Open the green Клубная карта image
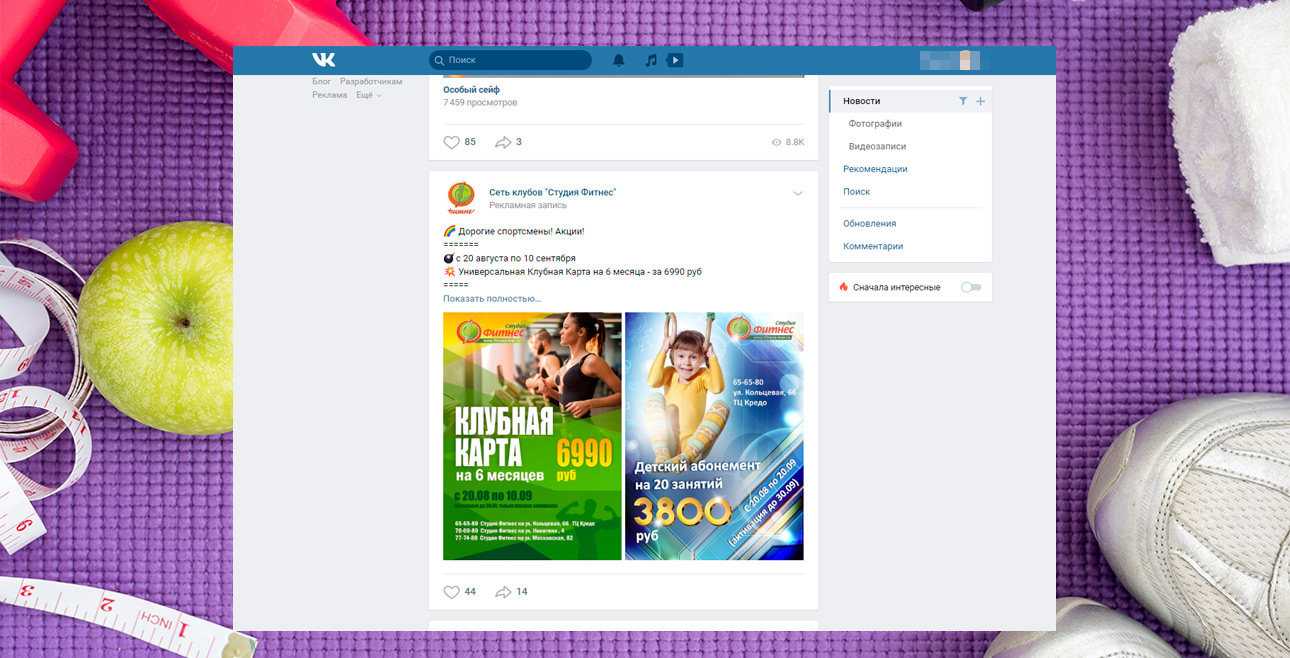 click(x=532, y=436)
